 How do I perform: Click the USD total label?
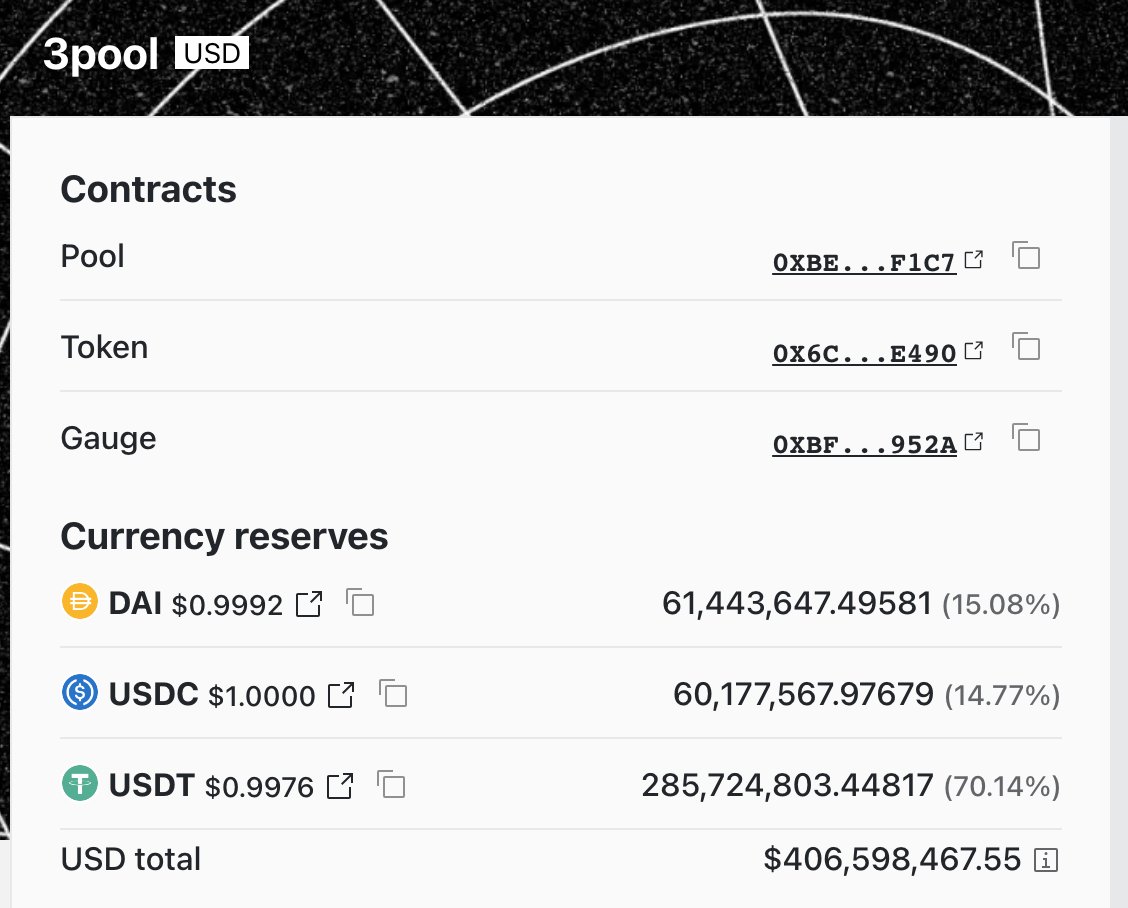131,859
